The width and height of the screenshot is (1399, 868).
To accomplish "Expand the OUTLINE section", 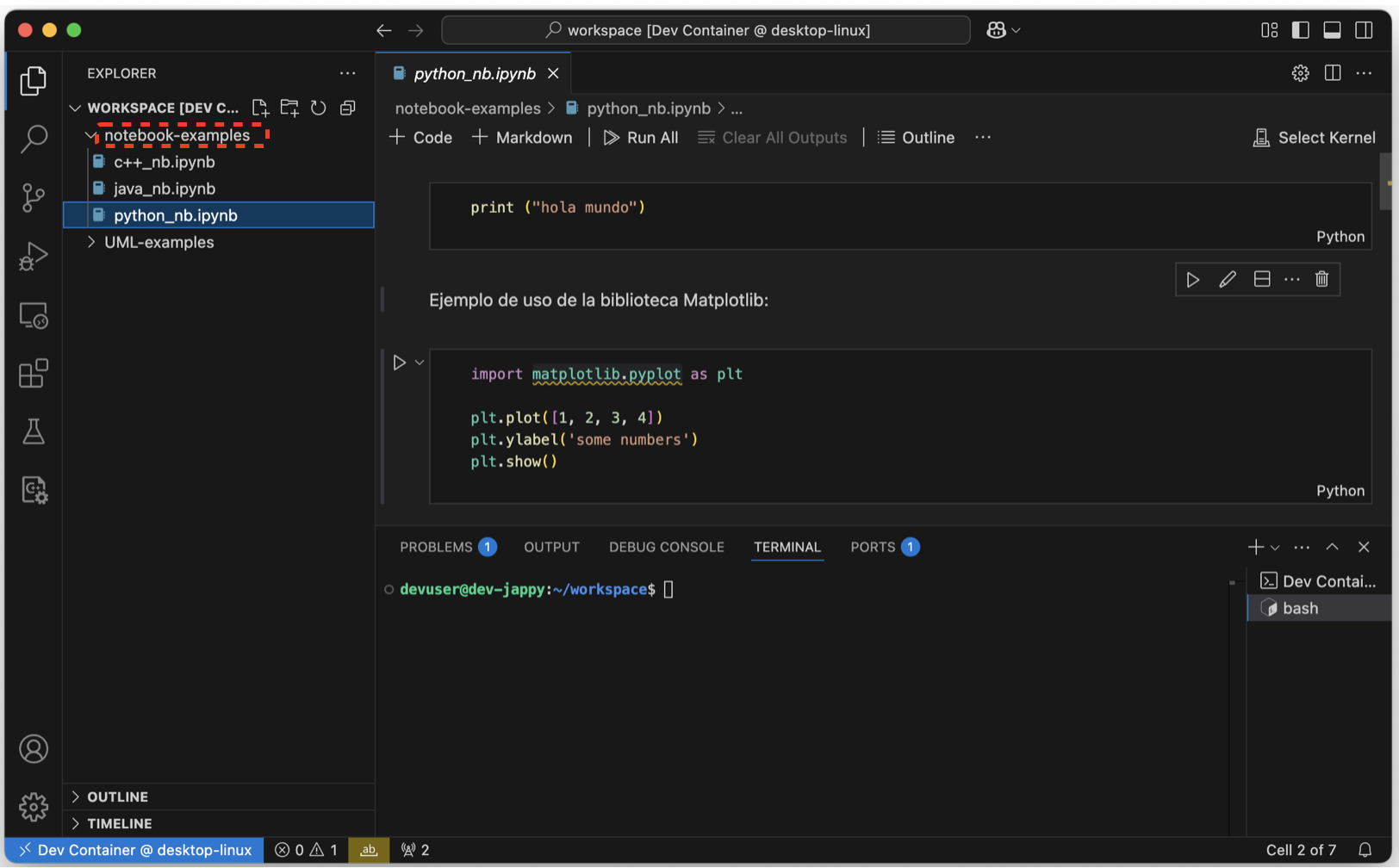I will pos(219,797).
